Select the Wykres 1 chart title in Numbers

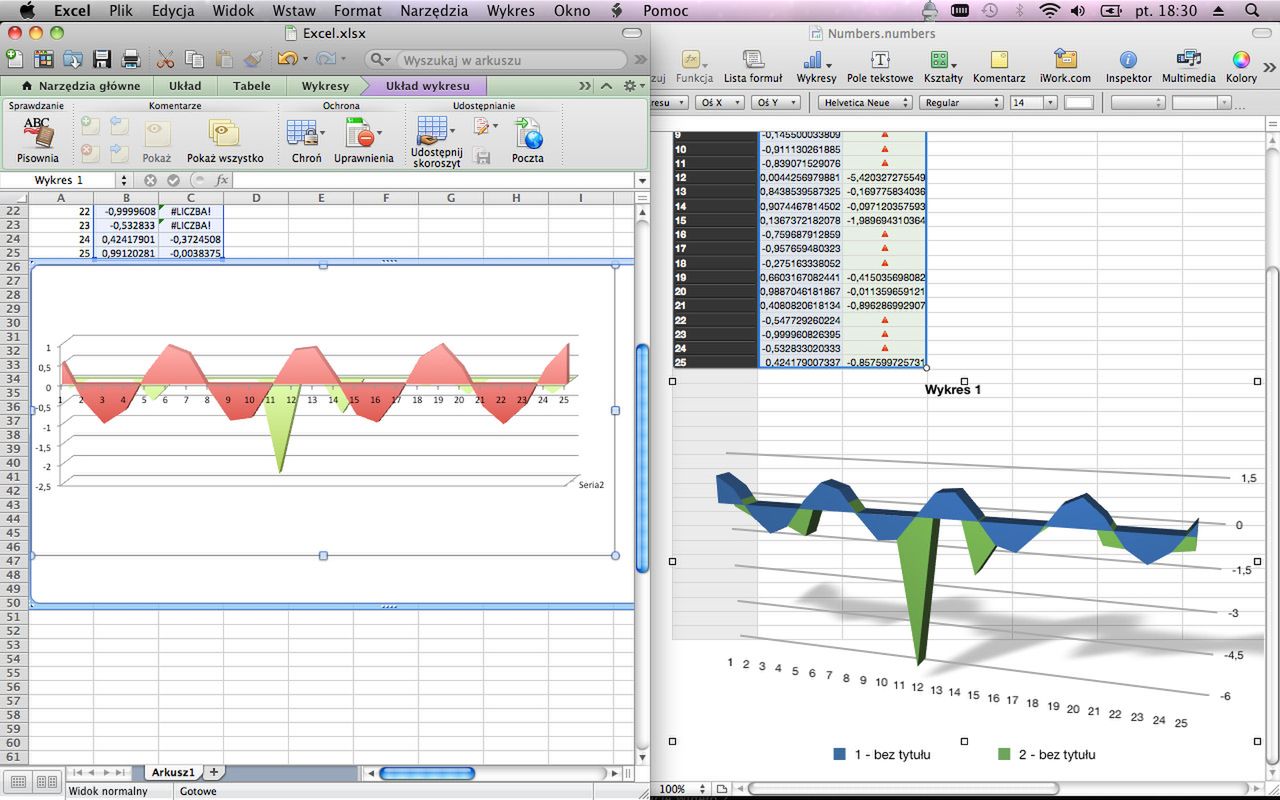click(x=952, y=389)
